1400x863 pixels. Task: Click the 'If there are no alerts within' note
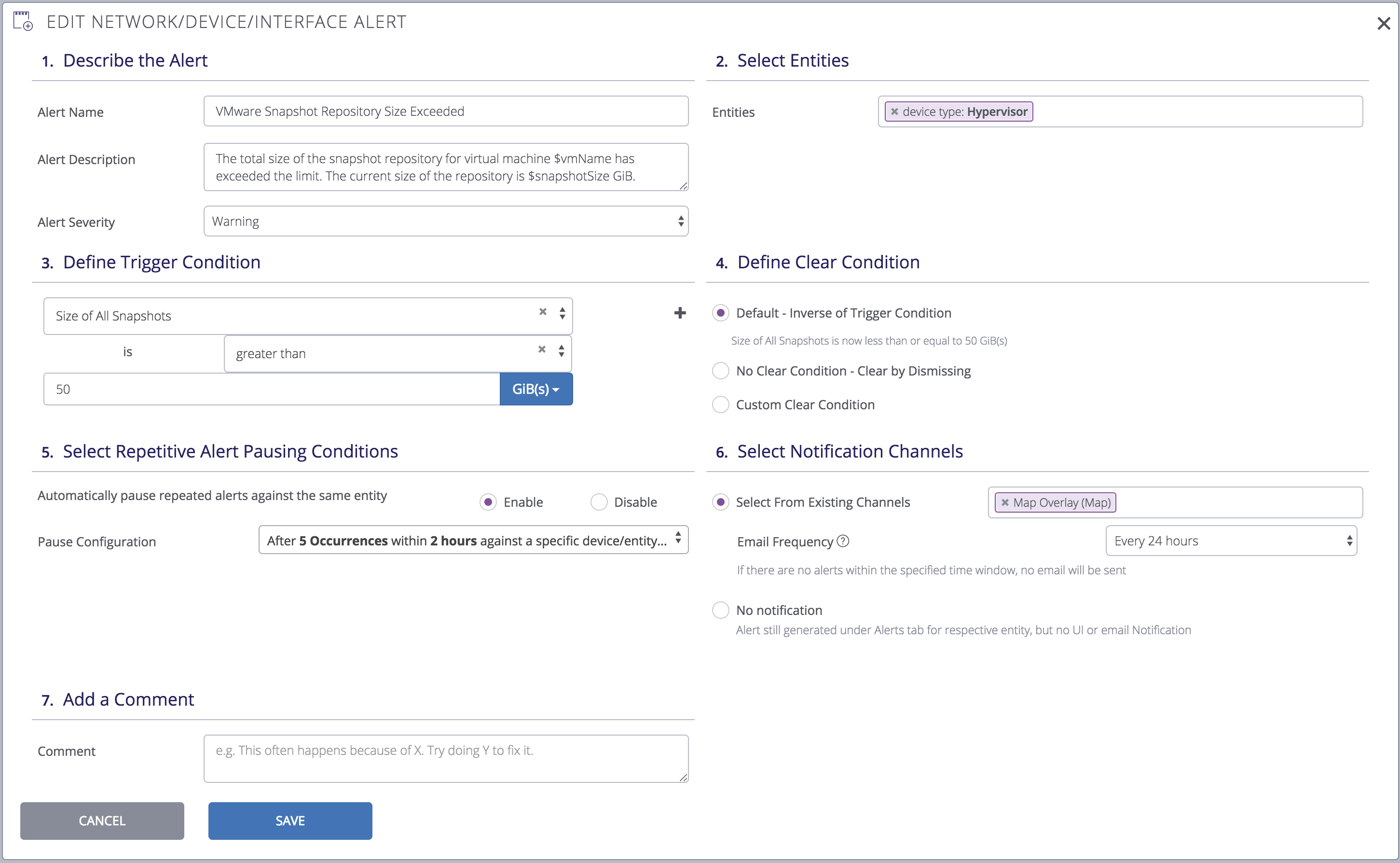tap(931, 570)
